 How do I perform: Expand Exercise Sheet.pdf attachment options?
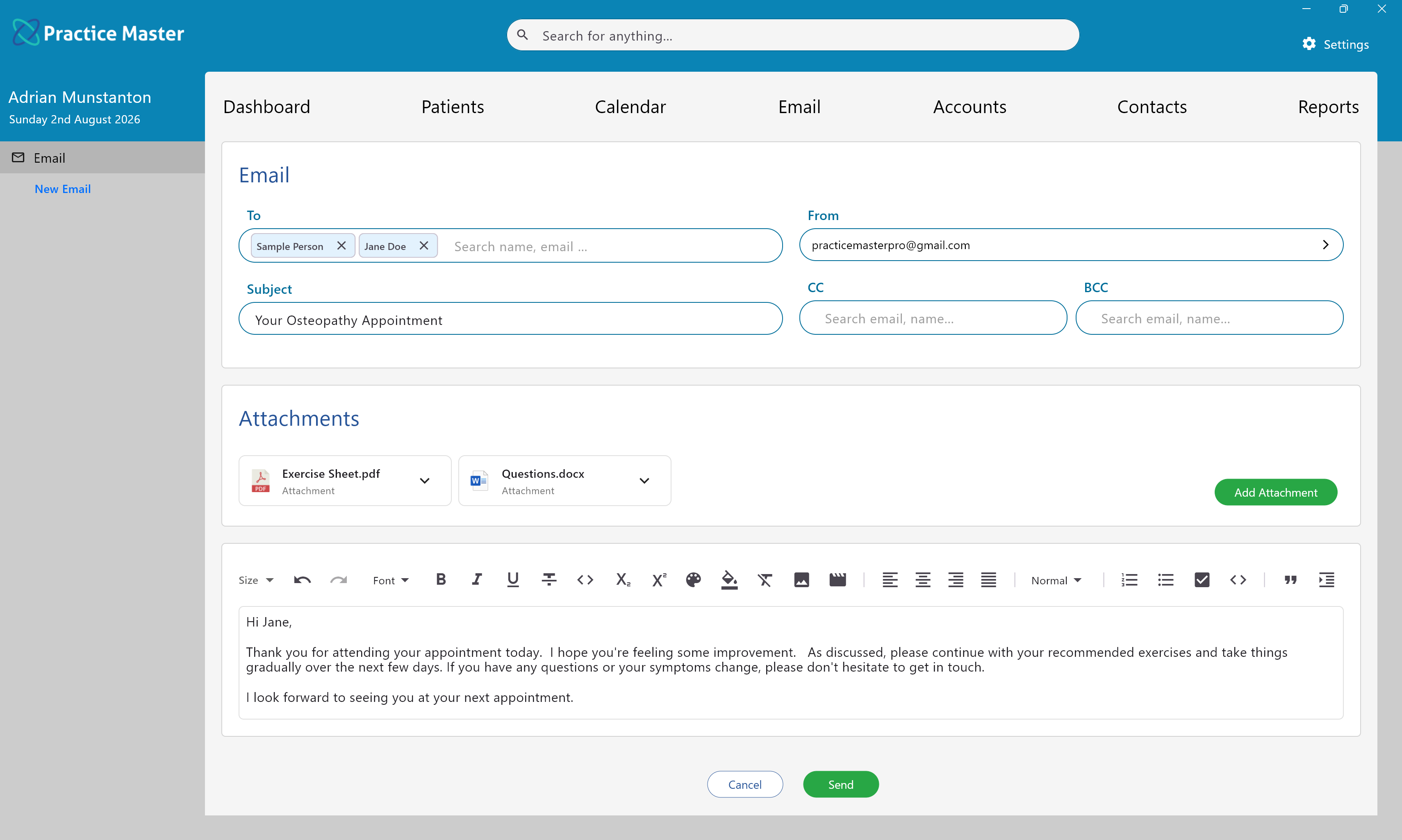coord(425,481)
